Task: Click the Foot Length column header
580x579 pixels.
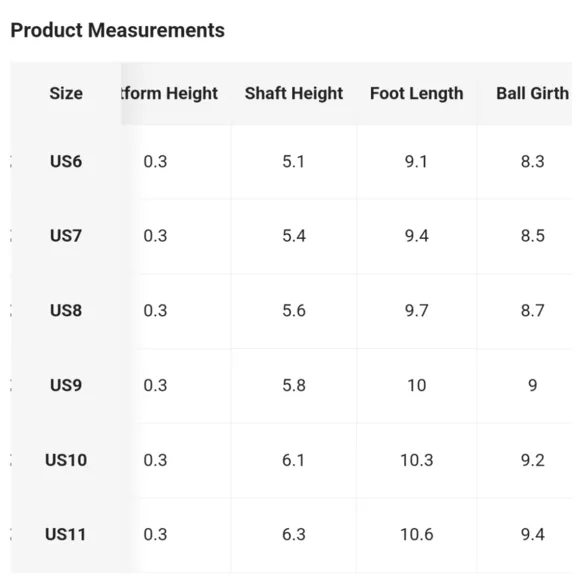Action: (417, 93)
